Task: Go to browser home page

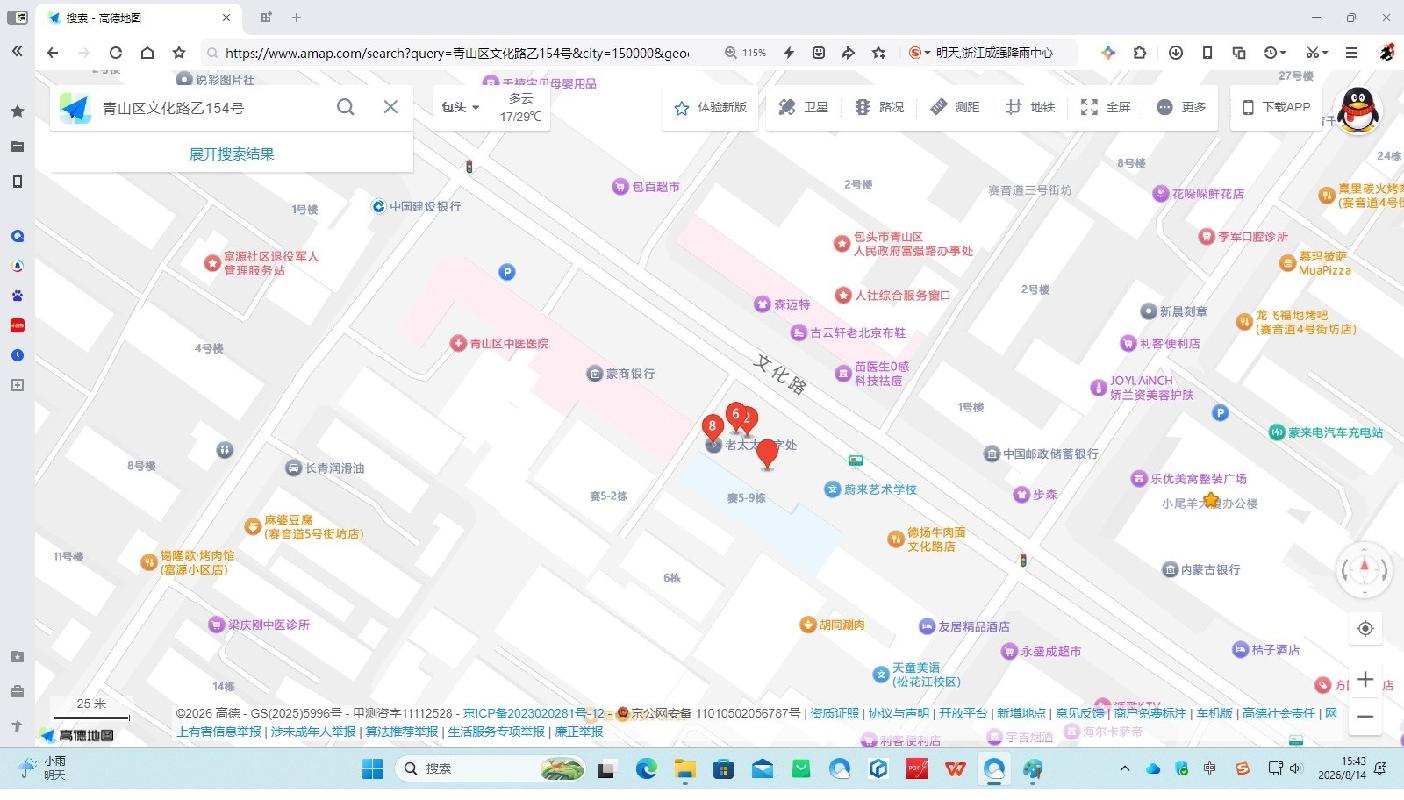Action: pos(147,53)
